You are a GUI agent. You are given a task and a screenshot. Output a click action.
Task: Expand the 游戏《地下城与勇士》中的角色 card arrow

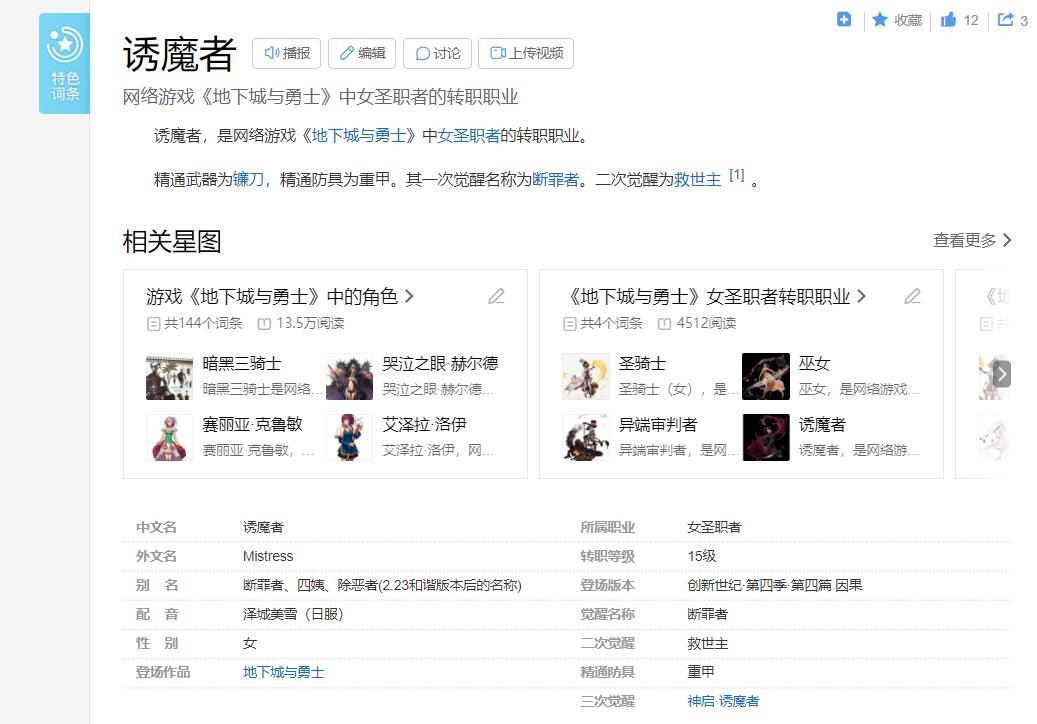[x=408, y=296]
